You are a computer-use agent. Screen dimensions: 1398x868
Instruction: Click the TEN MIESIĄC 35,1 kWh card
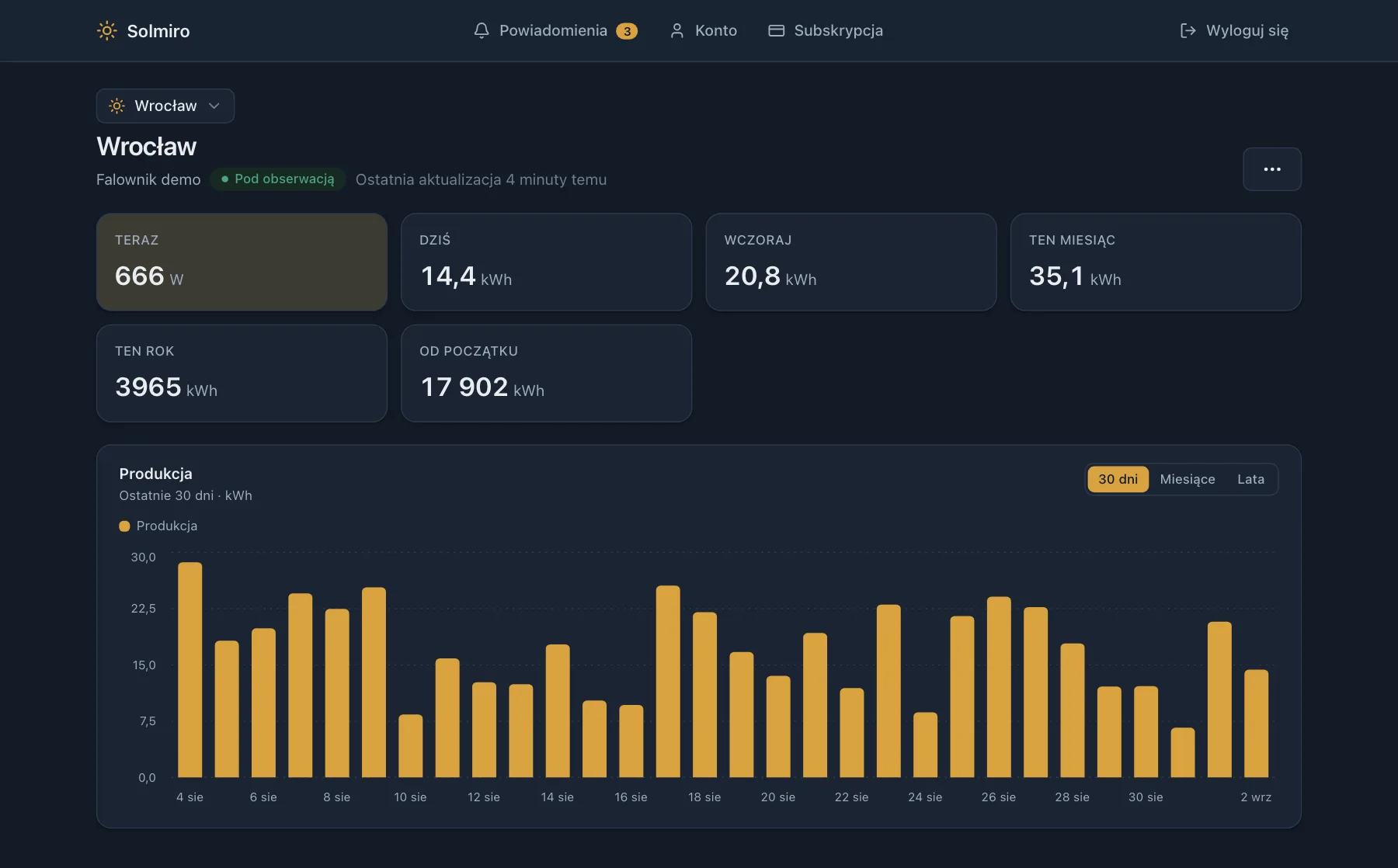[1156, 262]
